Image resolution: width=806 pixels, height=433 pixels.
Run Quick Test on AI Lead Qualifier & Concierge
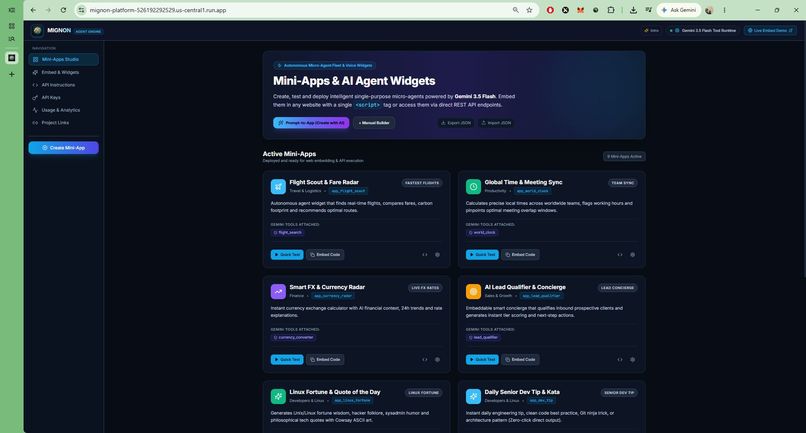coord(482,359)
